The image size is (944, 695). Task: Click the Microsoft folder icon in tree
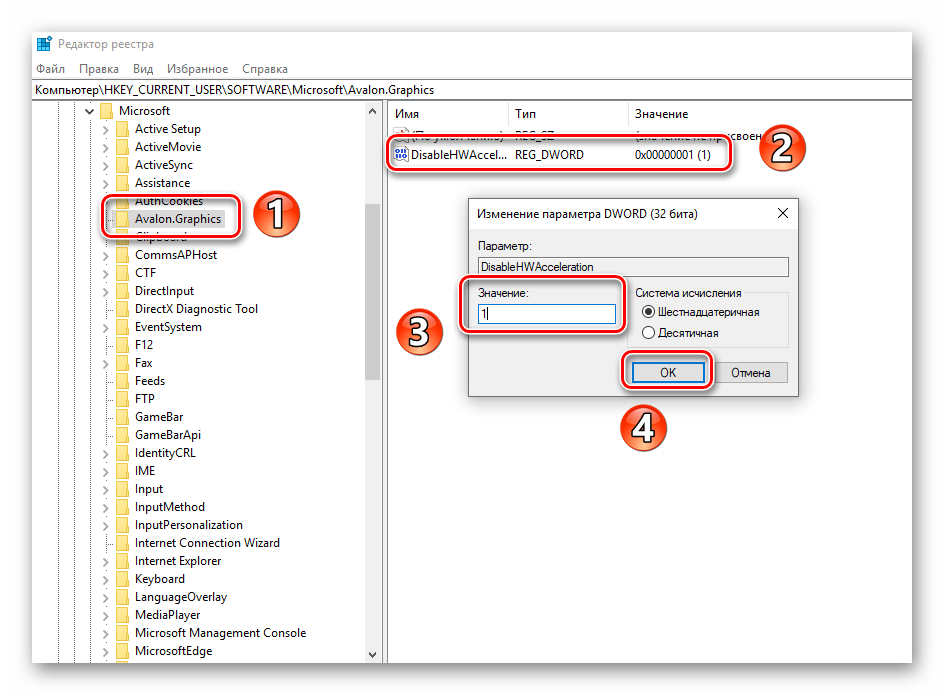(106, 111)
